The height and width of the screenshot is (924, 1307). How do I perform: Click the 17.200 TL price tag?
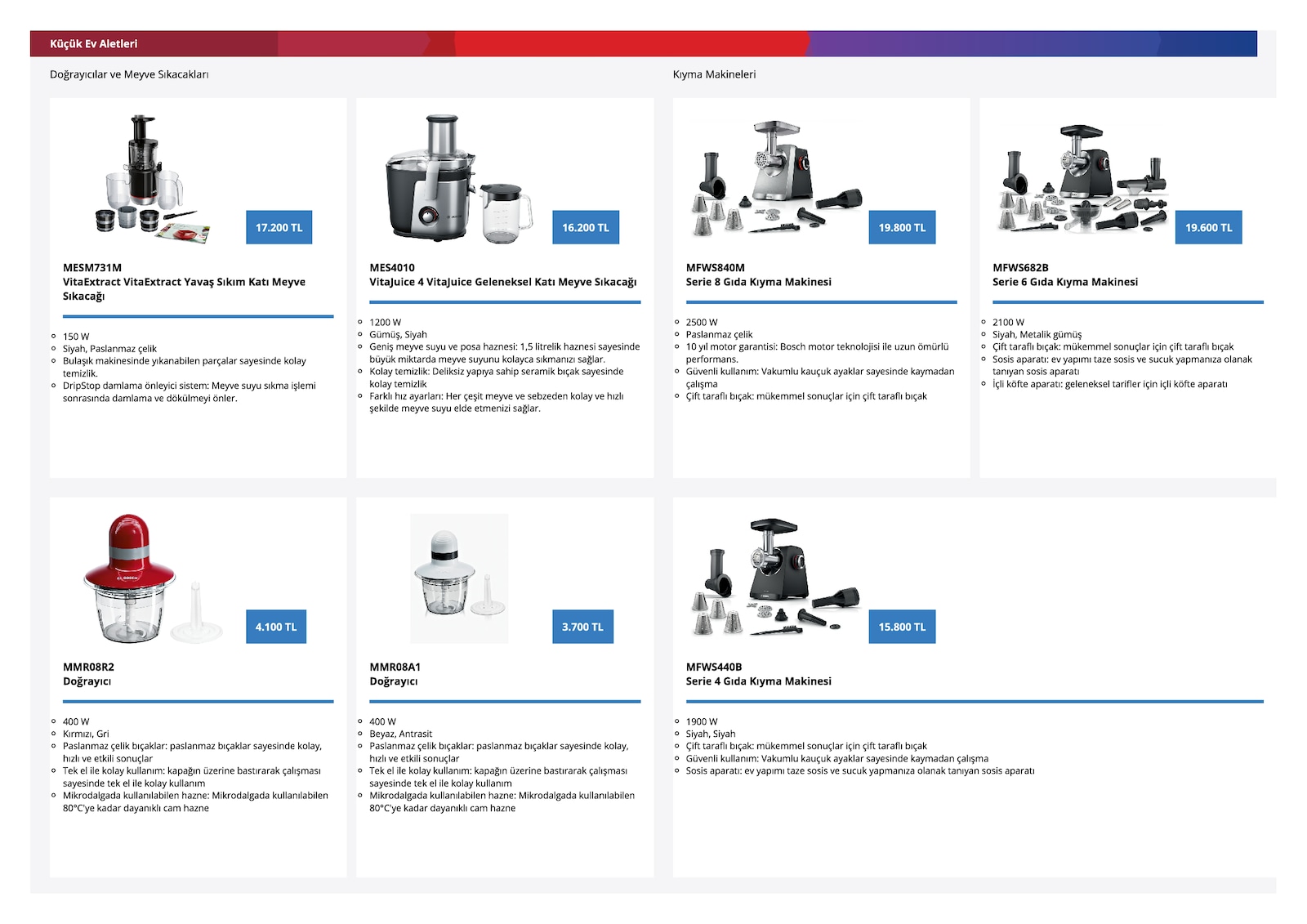[x=279, y=227]
